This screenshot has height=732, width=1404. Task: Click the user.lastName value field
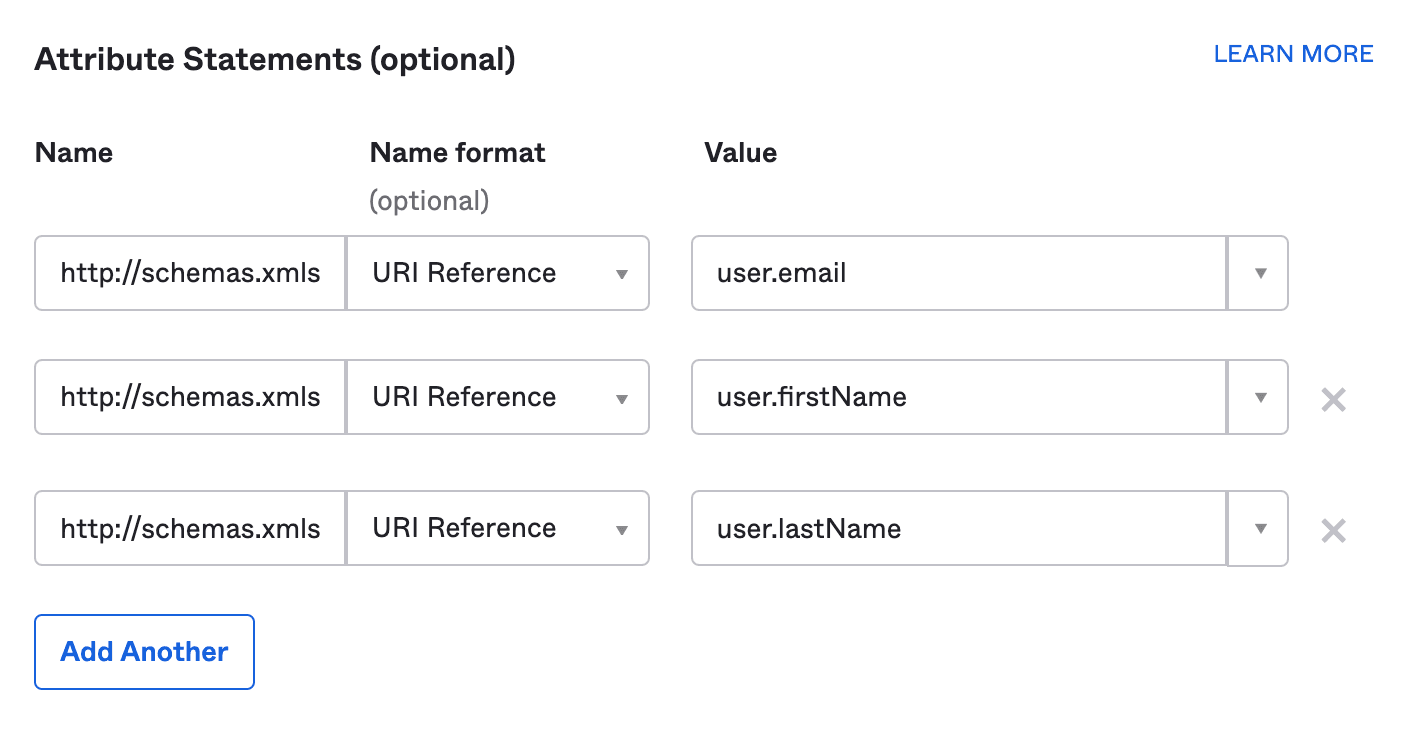click(x=959, y=528)
